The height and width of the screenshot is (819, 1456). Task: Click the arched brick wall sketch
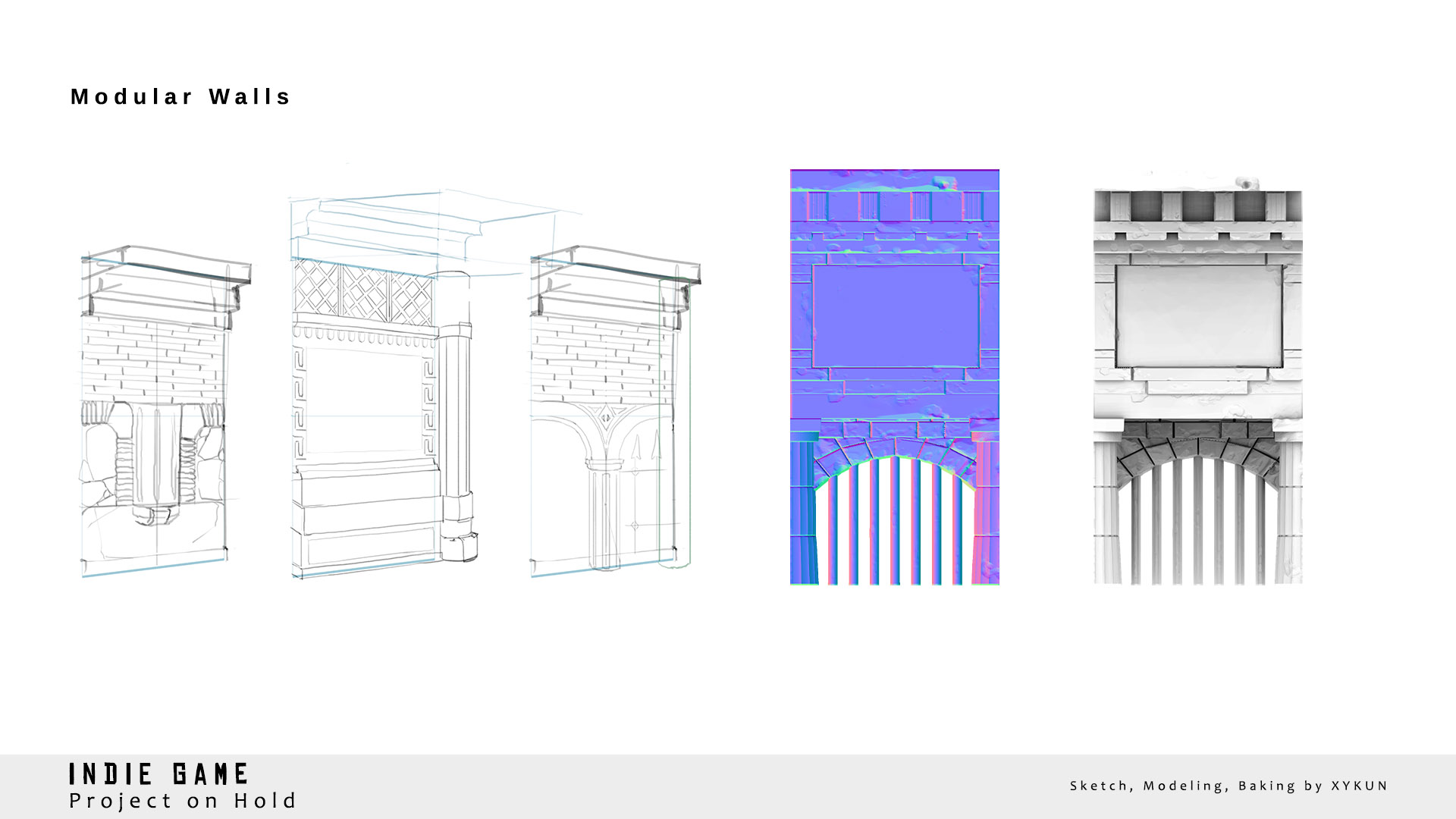[x=615, y=411]
